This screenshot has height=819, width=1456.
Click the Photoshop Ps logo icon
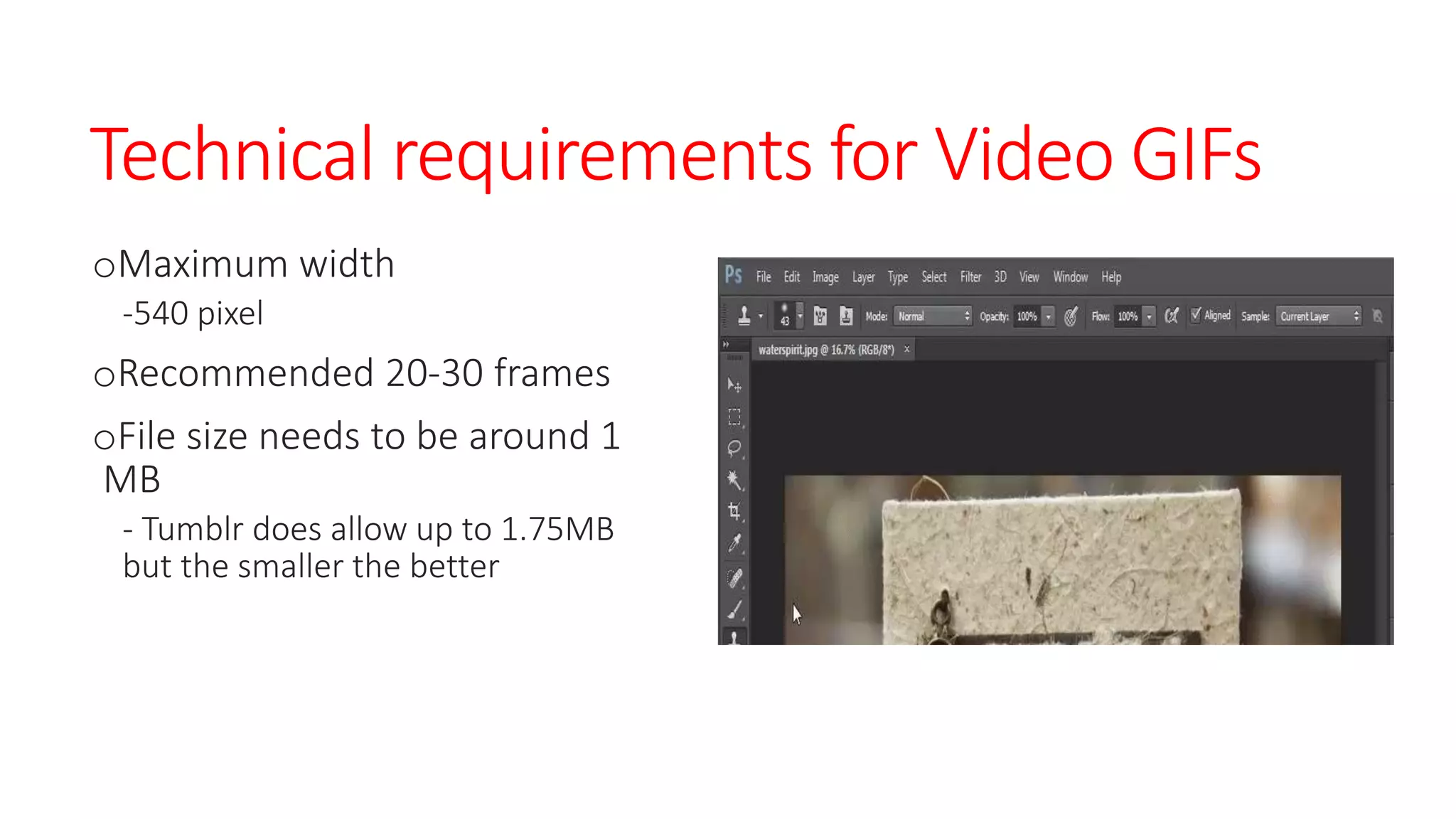(734, 275)
